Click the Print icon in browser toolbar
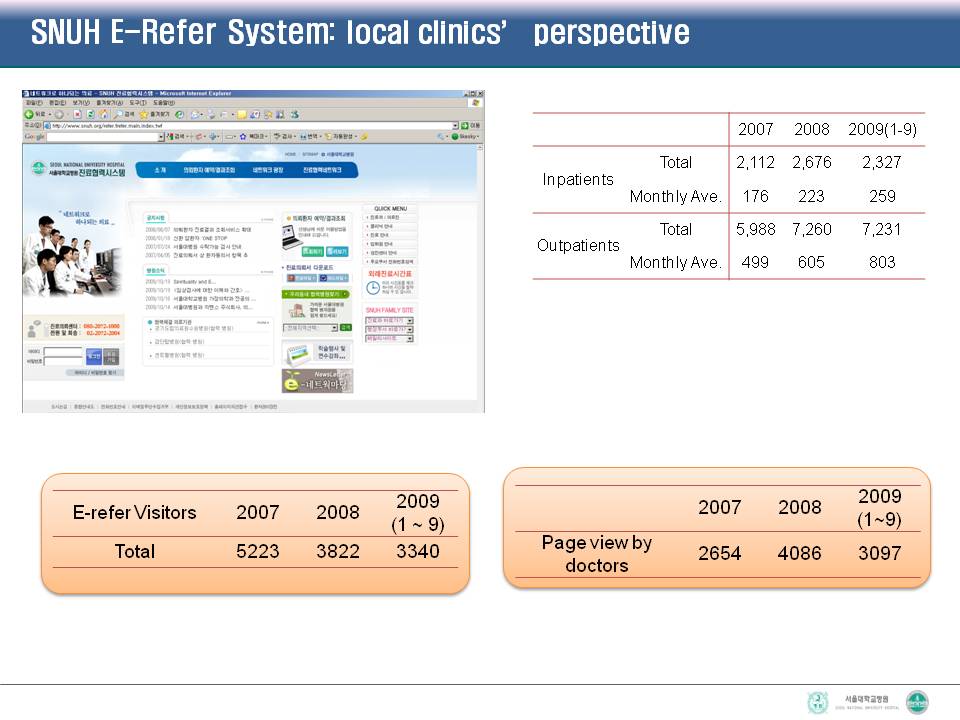The width and height of the screenshot is (960, 720). pos(212,114)
